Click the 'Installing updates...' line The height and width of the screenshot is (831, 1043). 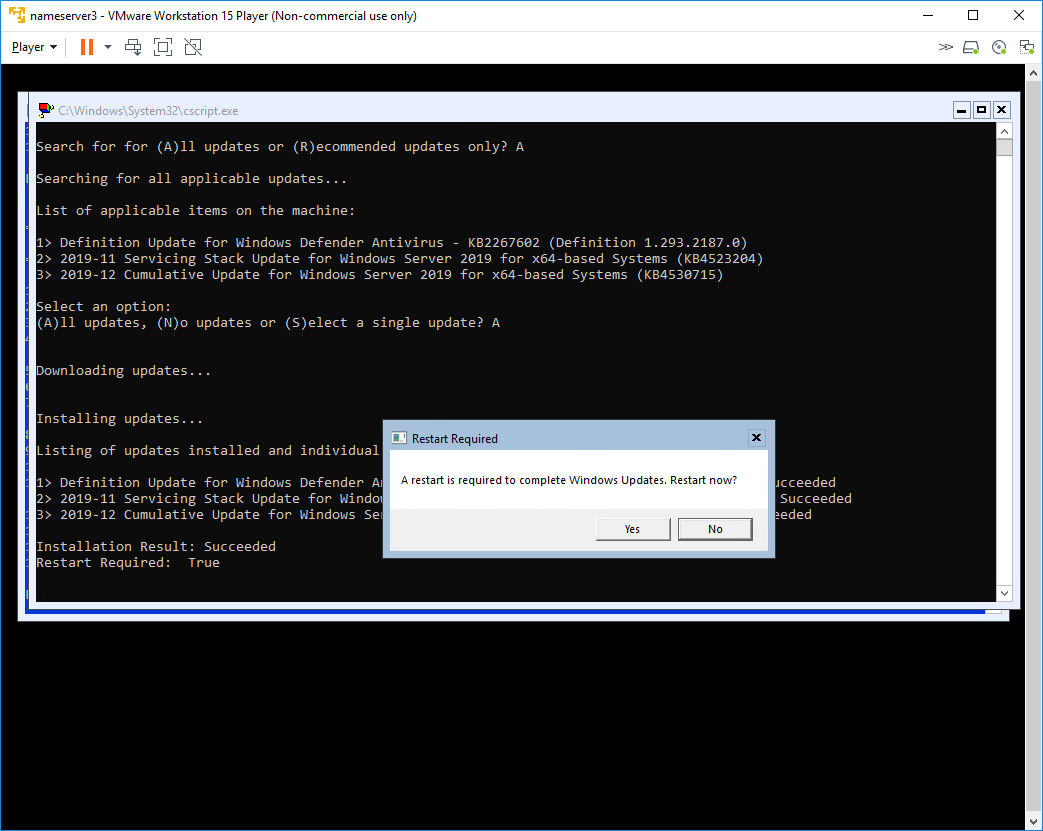point(120,418)
